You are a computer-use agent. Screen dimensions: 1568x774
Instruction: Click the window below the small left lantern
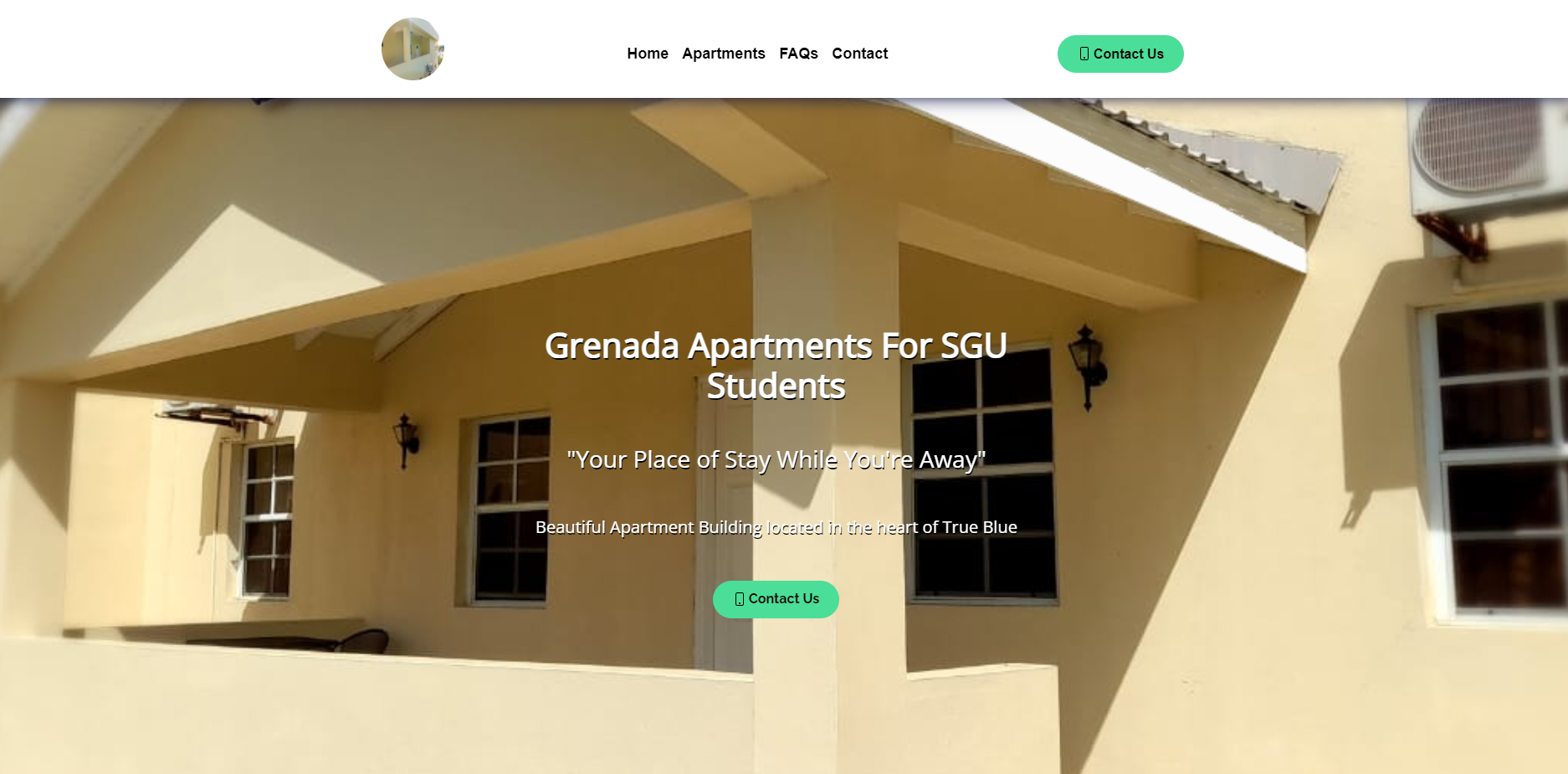pos(510,510)
